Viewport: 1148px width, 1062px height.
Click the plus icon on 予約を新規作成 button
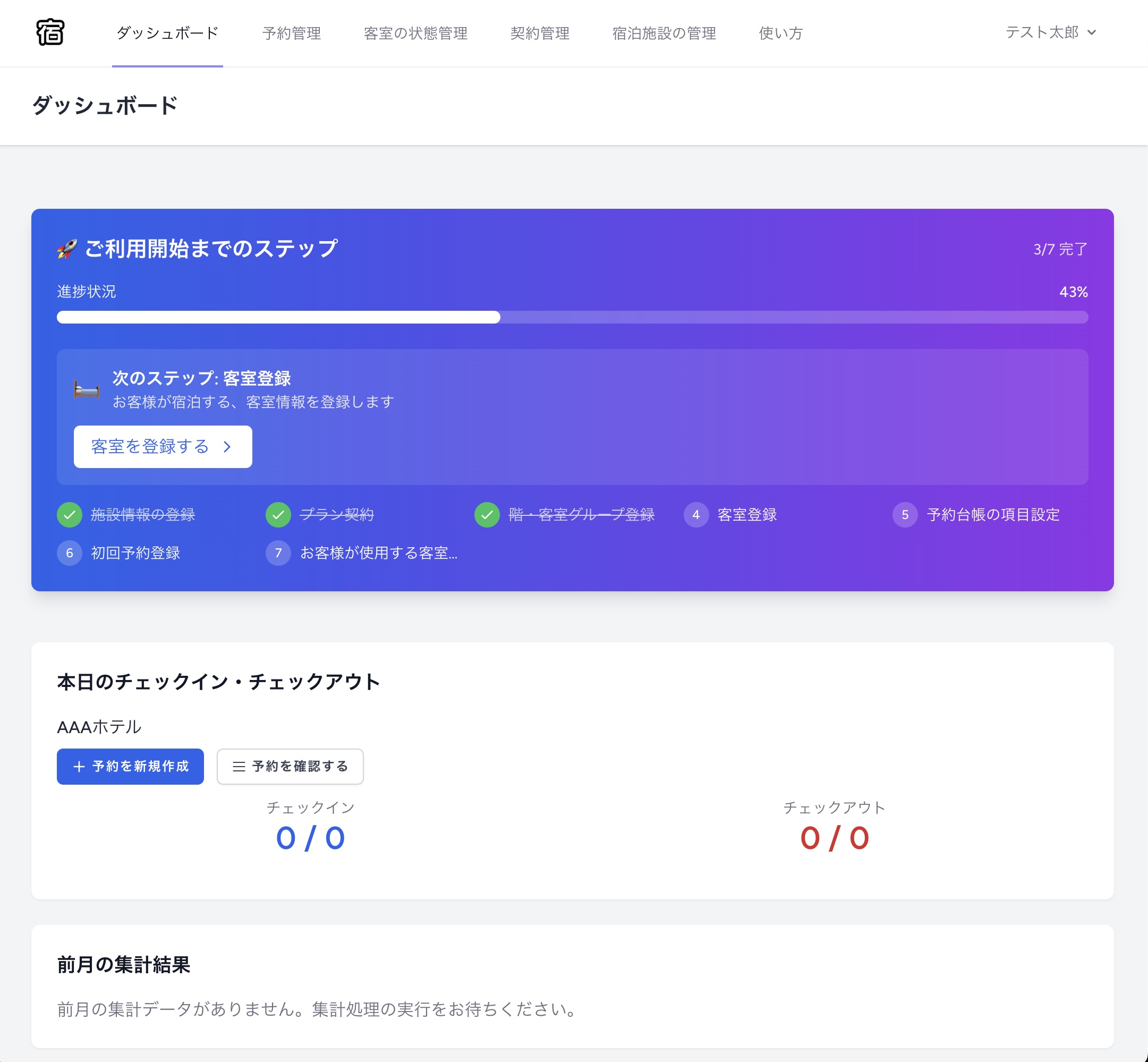79,766
